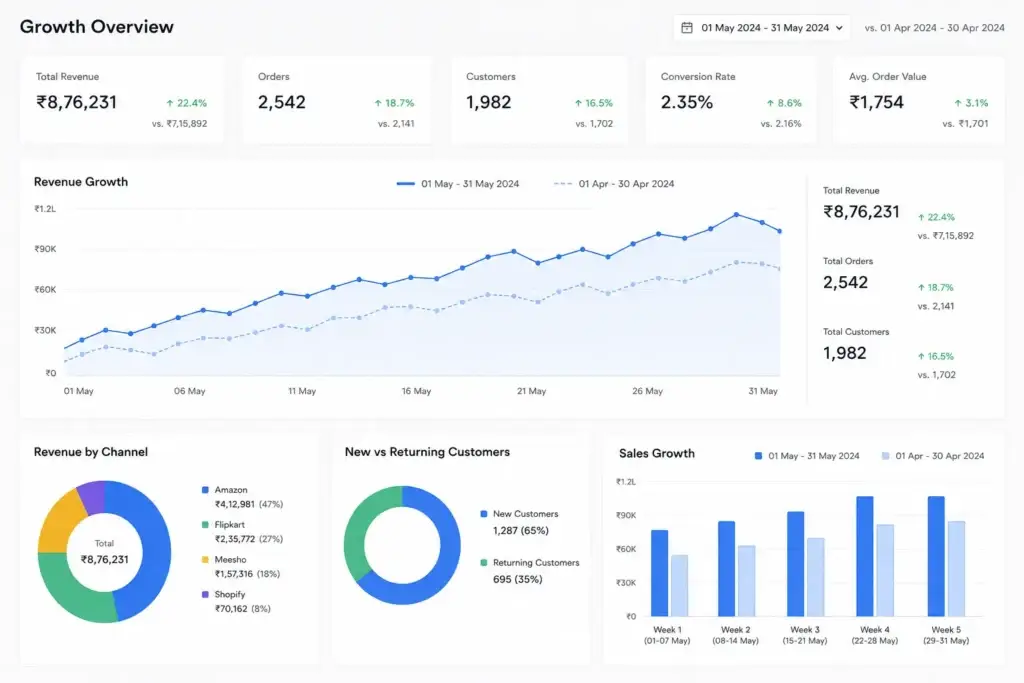Screen dimensions: 1024x683
Task: Click the 18.7% up-arrow beside Total Orders
Action: [921, 287]
